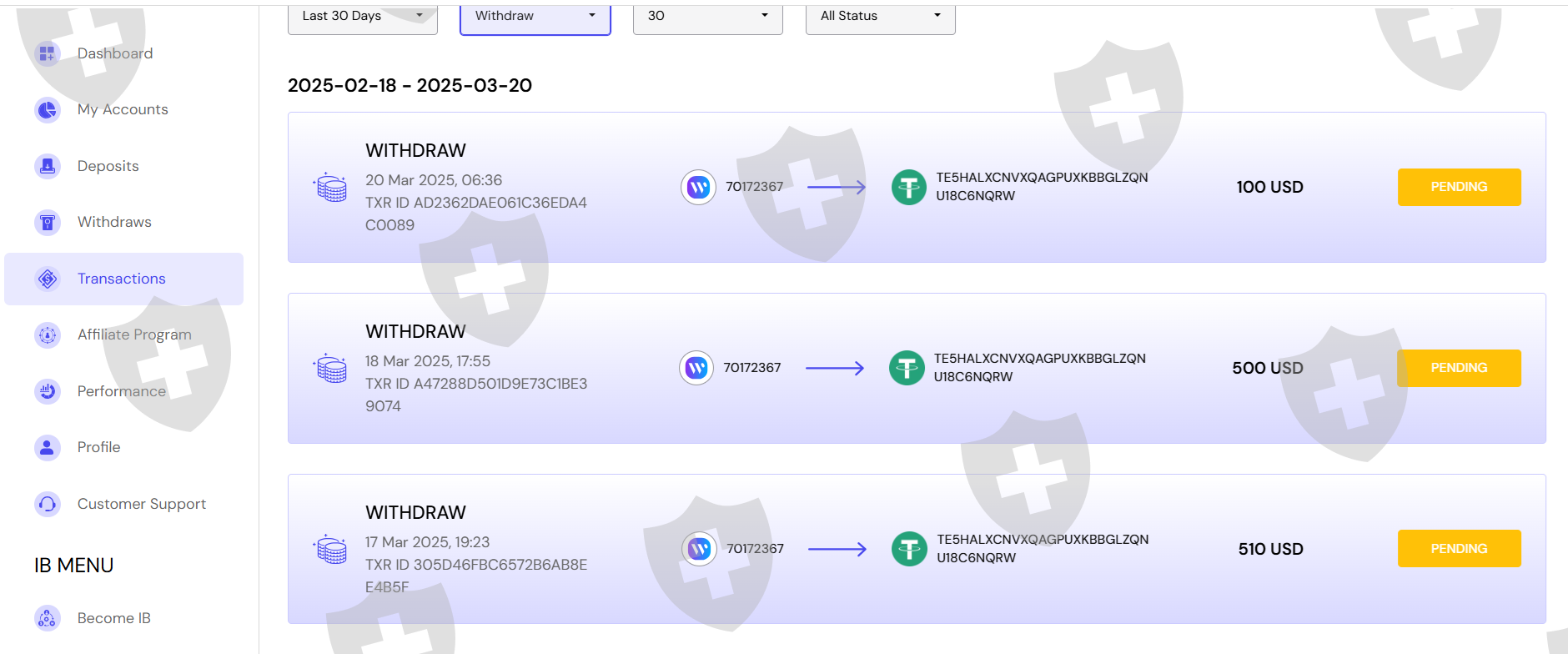The height and width of the screenshot is (654, 1568).
Task: Click the Withdraws sidebar icon
Action: [48, 223]
